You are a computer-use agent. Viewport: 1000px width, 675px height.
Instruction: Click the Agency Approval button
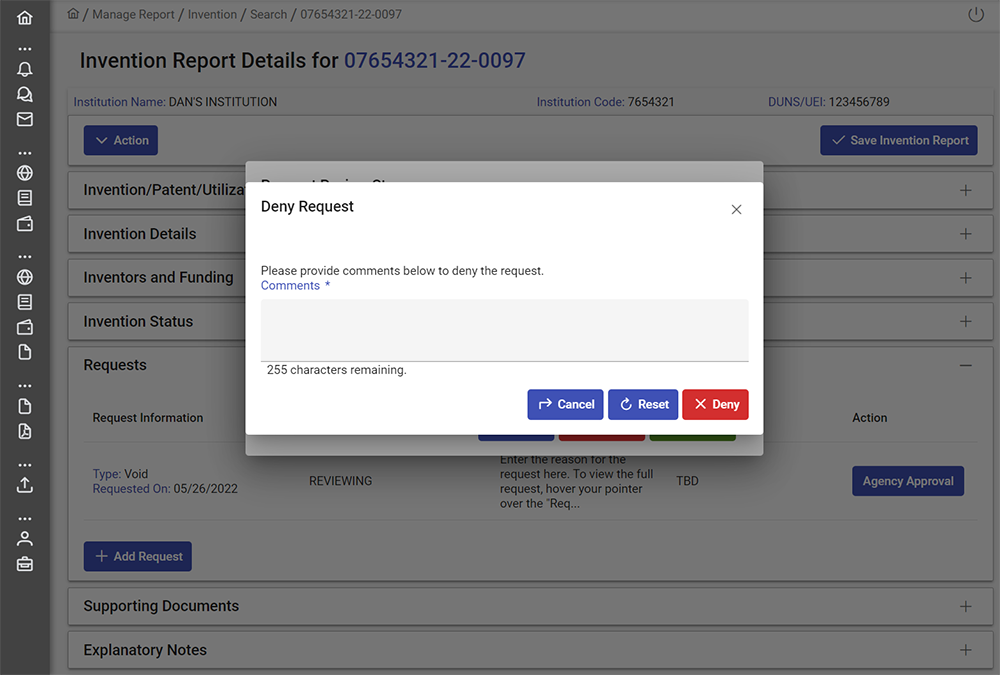click(x=908, y=481)
